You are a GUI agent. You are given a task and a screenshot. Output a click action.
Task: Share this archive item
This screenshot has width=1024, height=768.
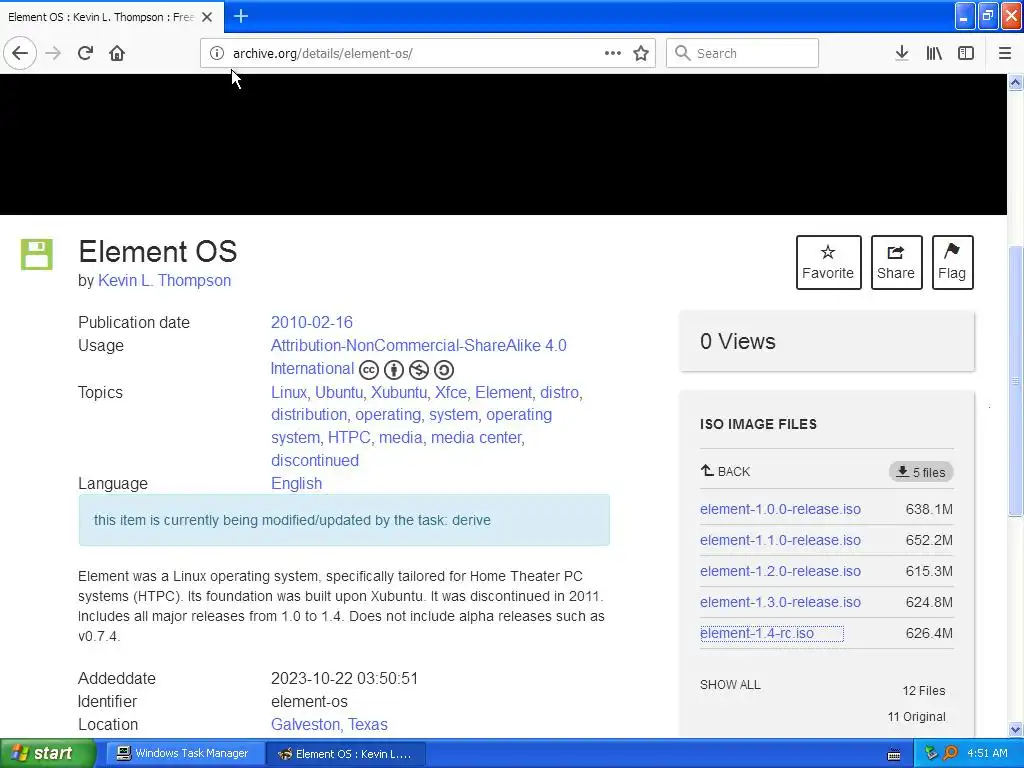pos(896,262)
